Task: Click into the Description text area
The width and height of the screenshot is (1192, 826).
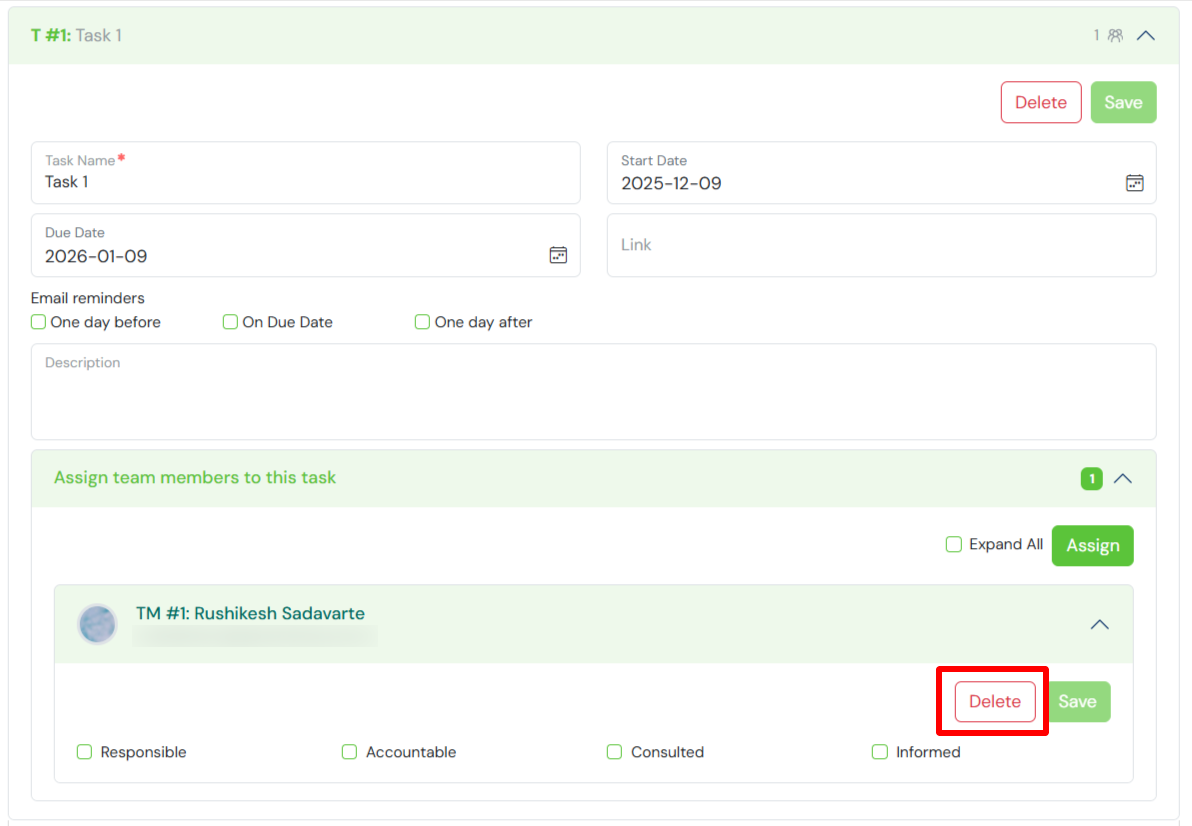Action: tap(593, 400)
